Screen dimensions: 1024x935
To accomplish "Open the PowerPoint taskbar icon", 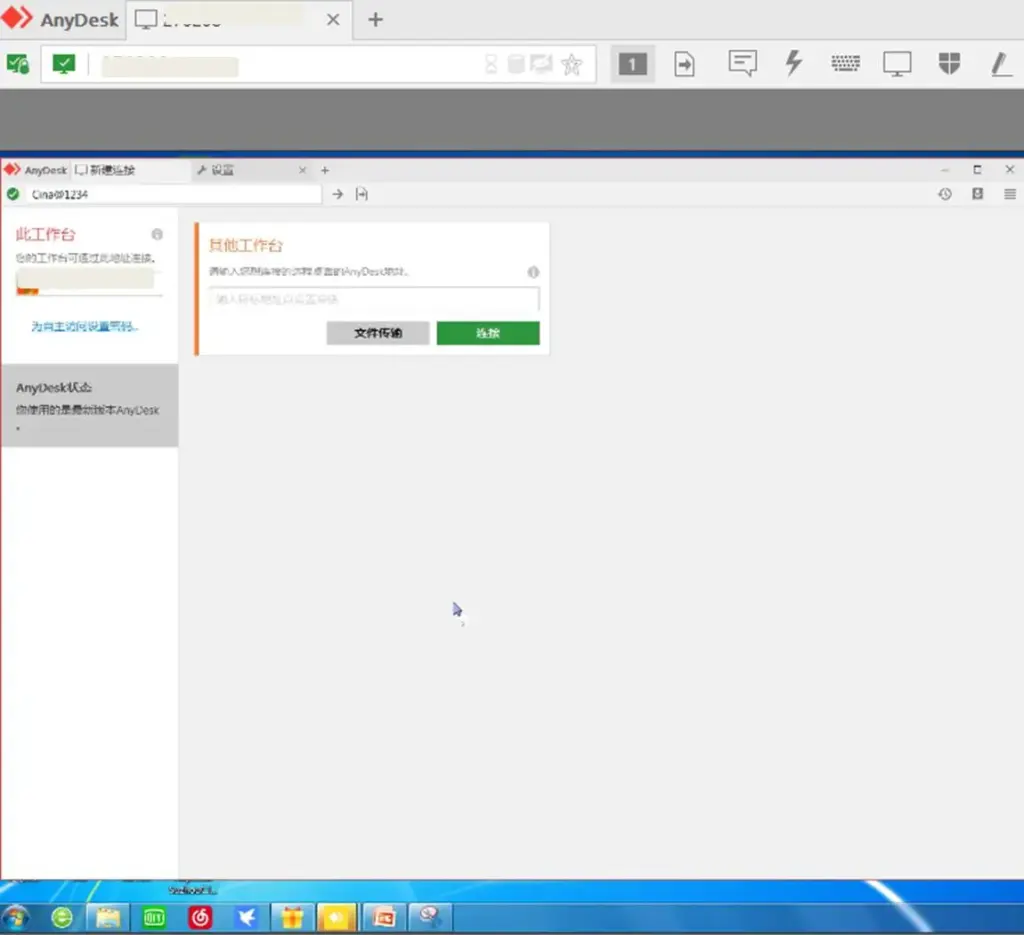I will 384,918.
